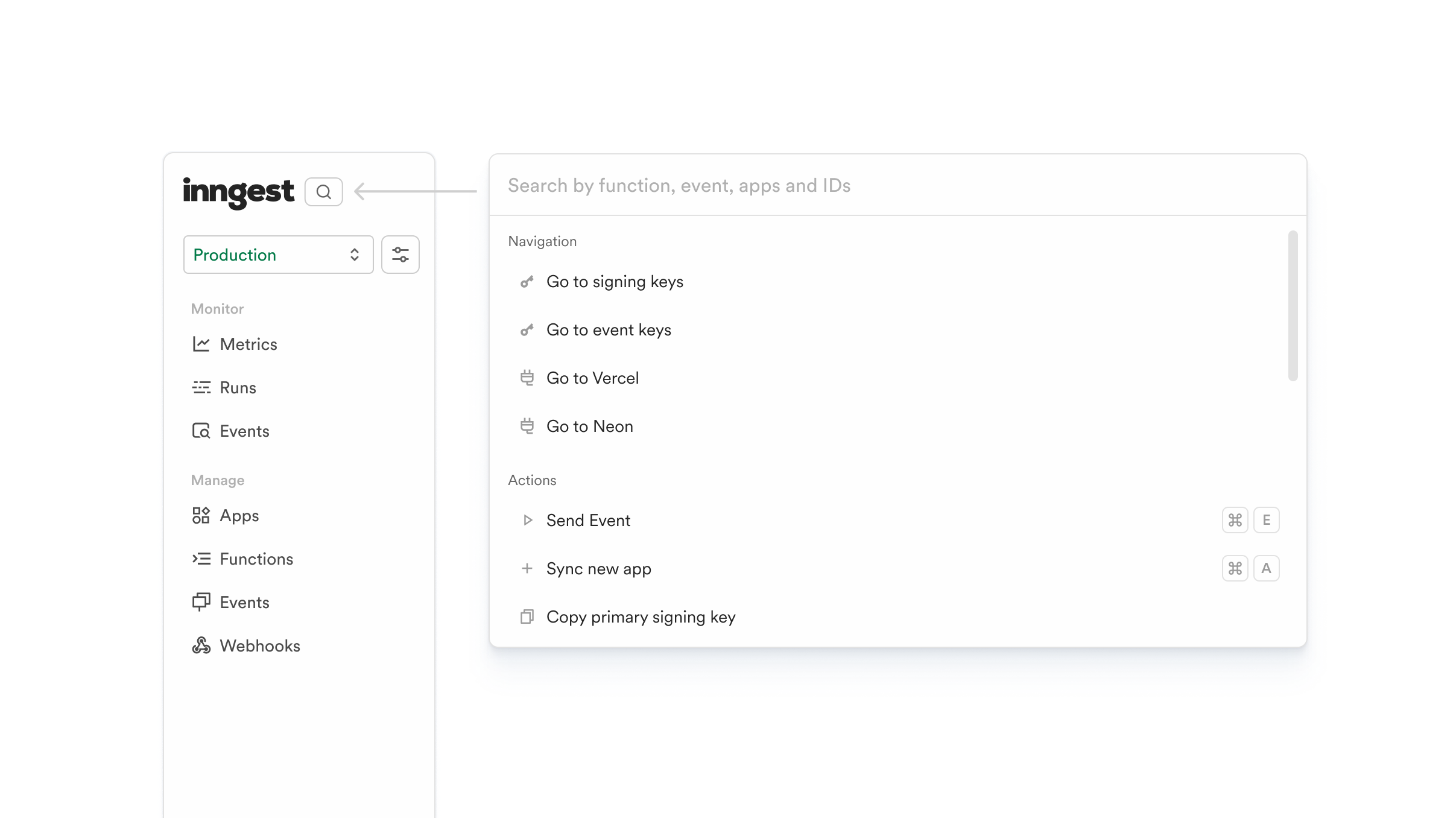Click the Send Event action
1456x818 pixels.
point(588,520)
